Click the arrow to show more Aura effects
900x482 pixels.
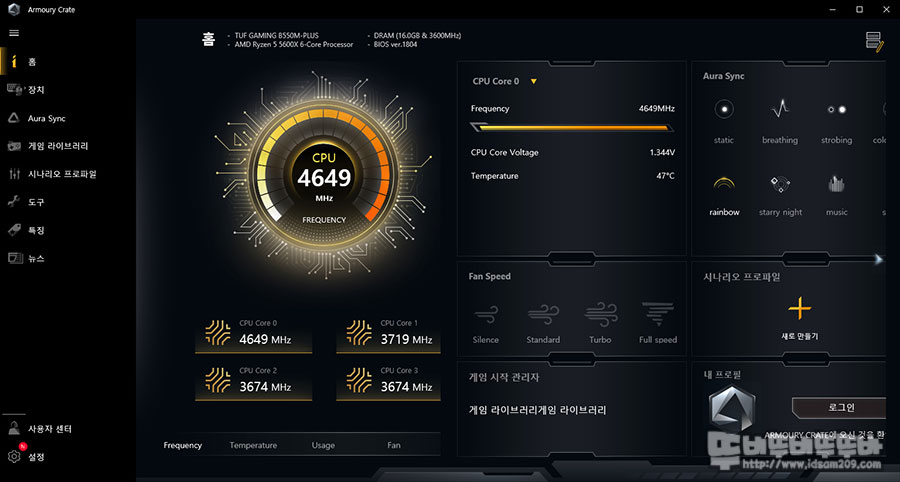878,259
